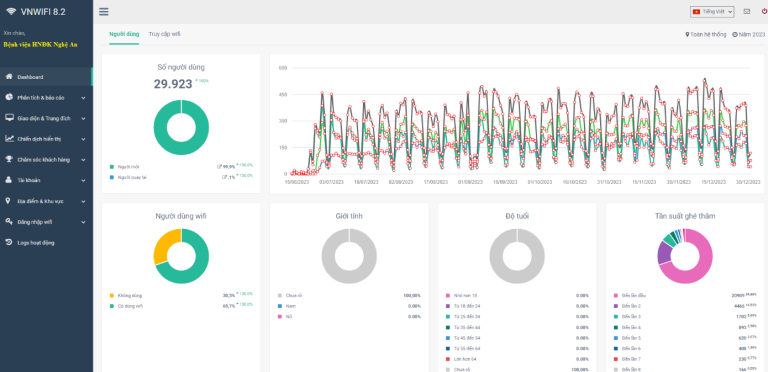This screenshot has height=372, width=768.
Task: Click the Giới tính donut chart
Action: 349,256
